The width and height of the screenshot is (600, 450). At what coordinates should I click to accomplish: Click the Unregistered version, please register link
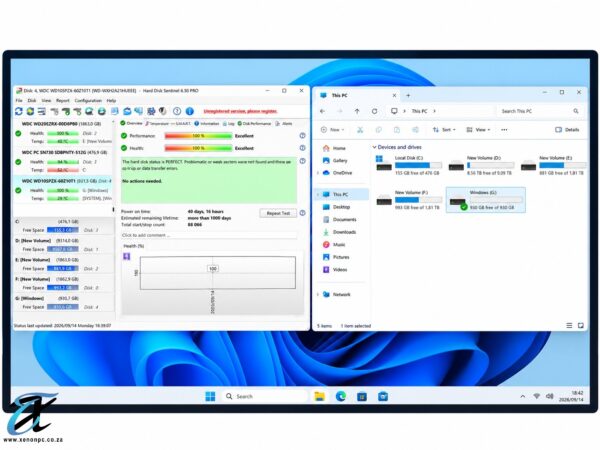click(240, 111)
